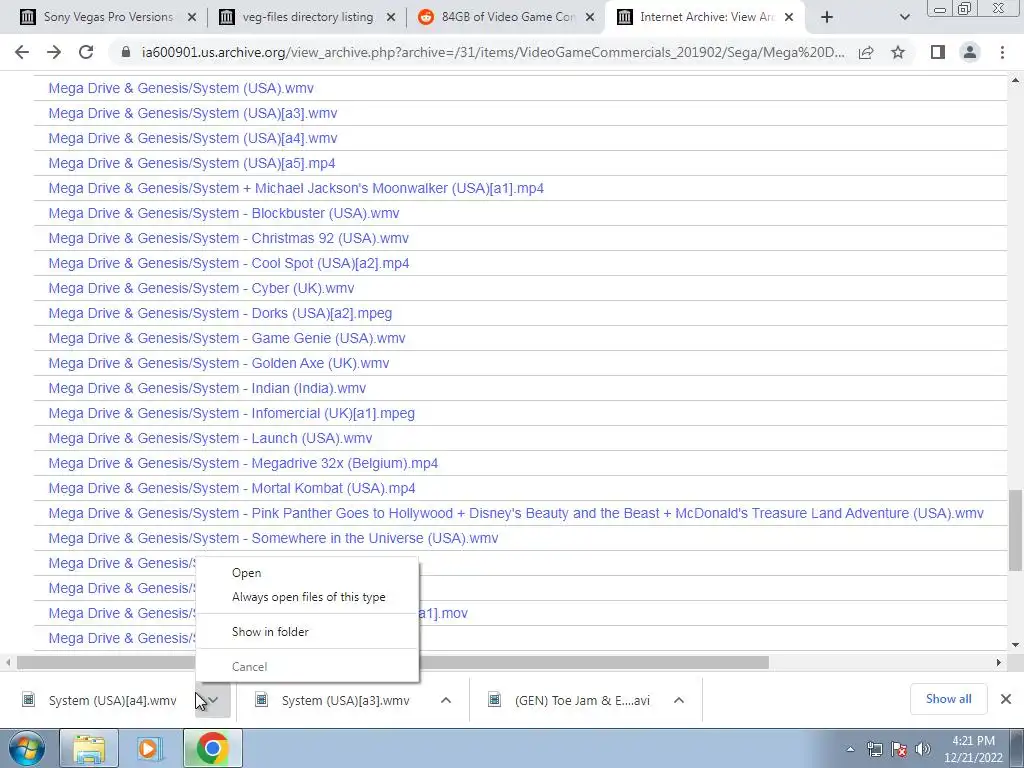Viewport: 1024px width, 768px height.
Task: Open Windows Explorer from the taskbar
Action: click(89, 749)
